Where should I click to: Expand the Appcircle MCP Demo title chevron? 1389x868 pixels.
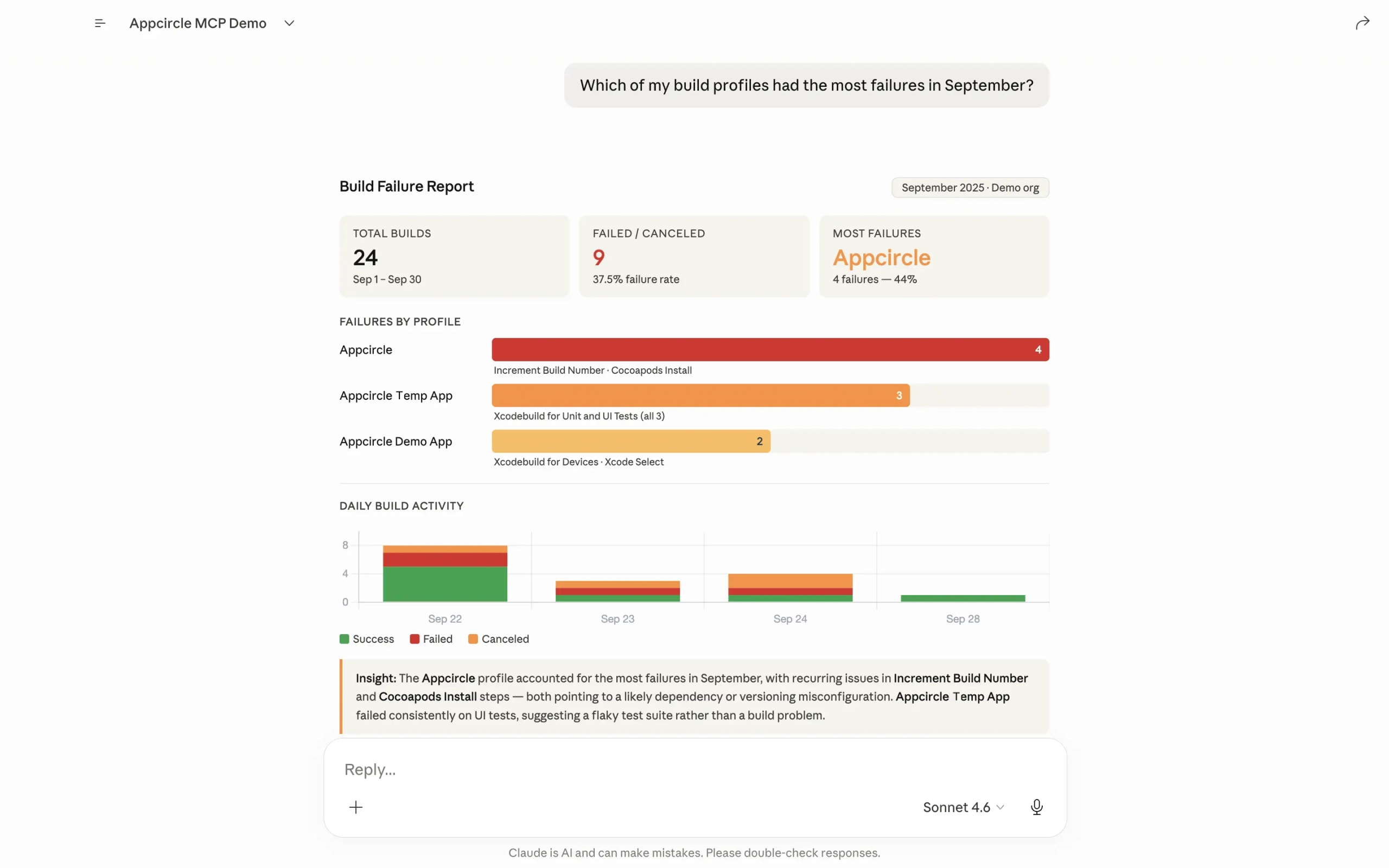pos(289,23)
